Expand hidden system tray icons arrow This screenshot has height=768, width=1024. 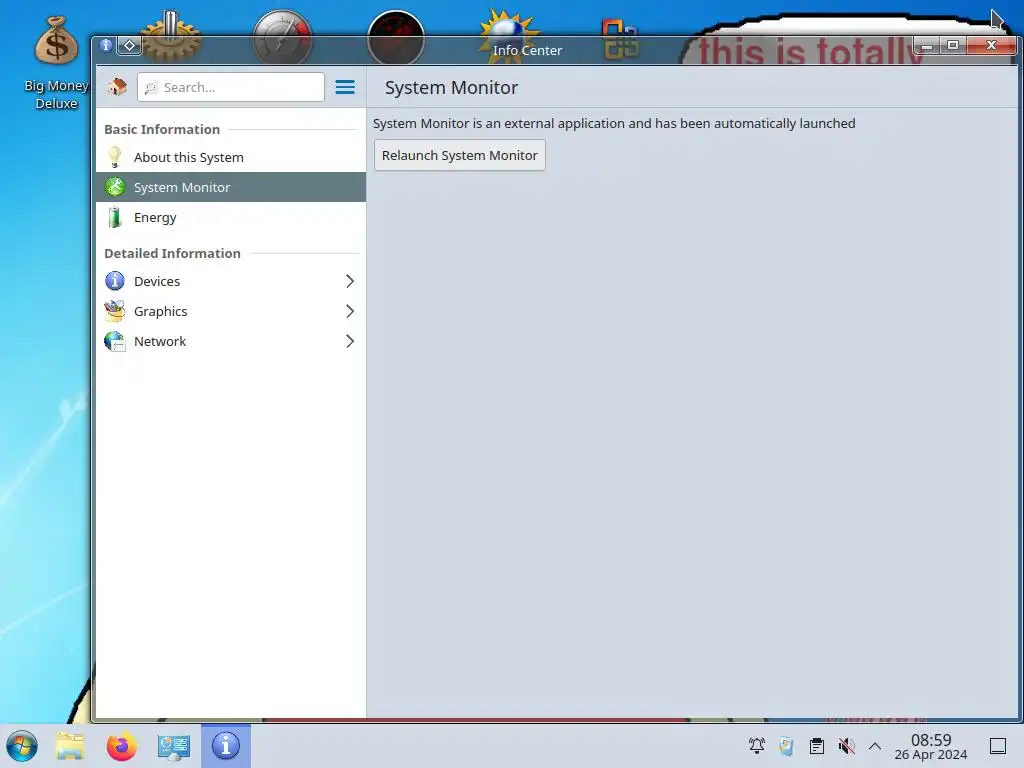click(x=875, y=746)
